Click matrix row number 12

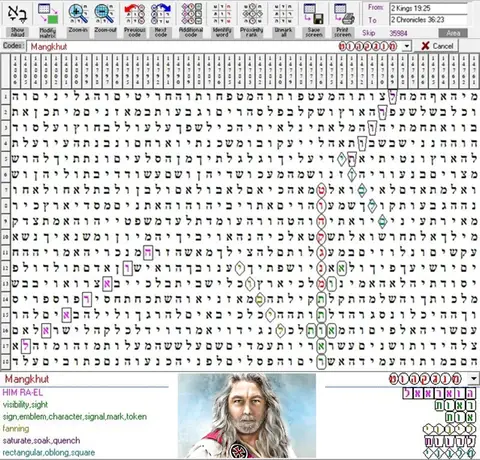click(x=5, y=268)
